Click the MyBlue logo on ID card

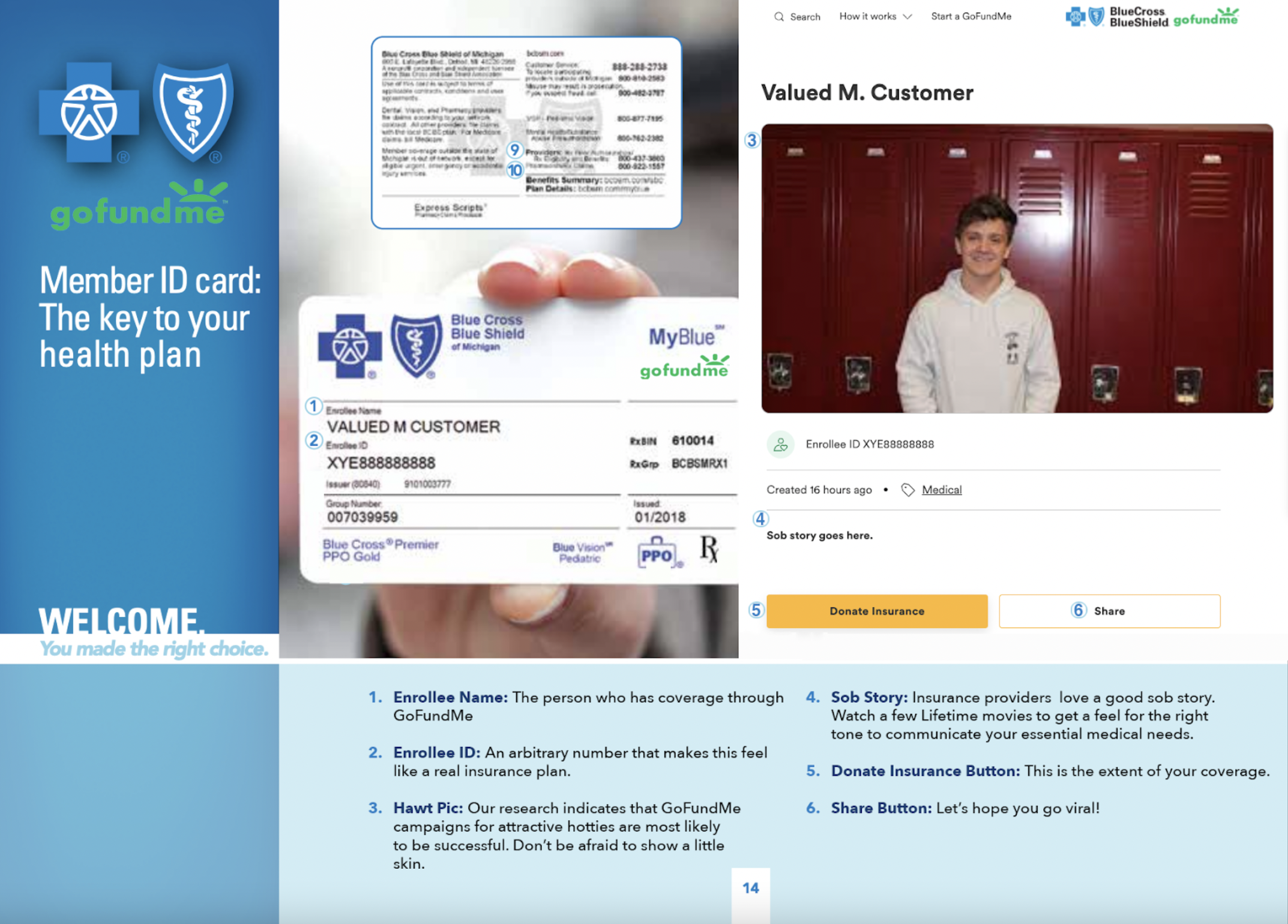point(686,336)
